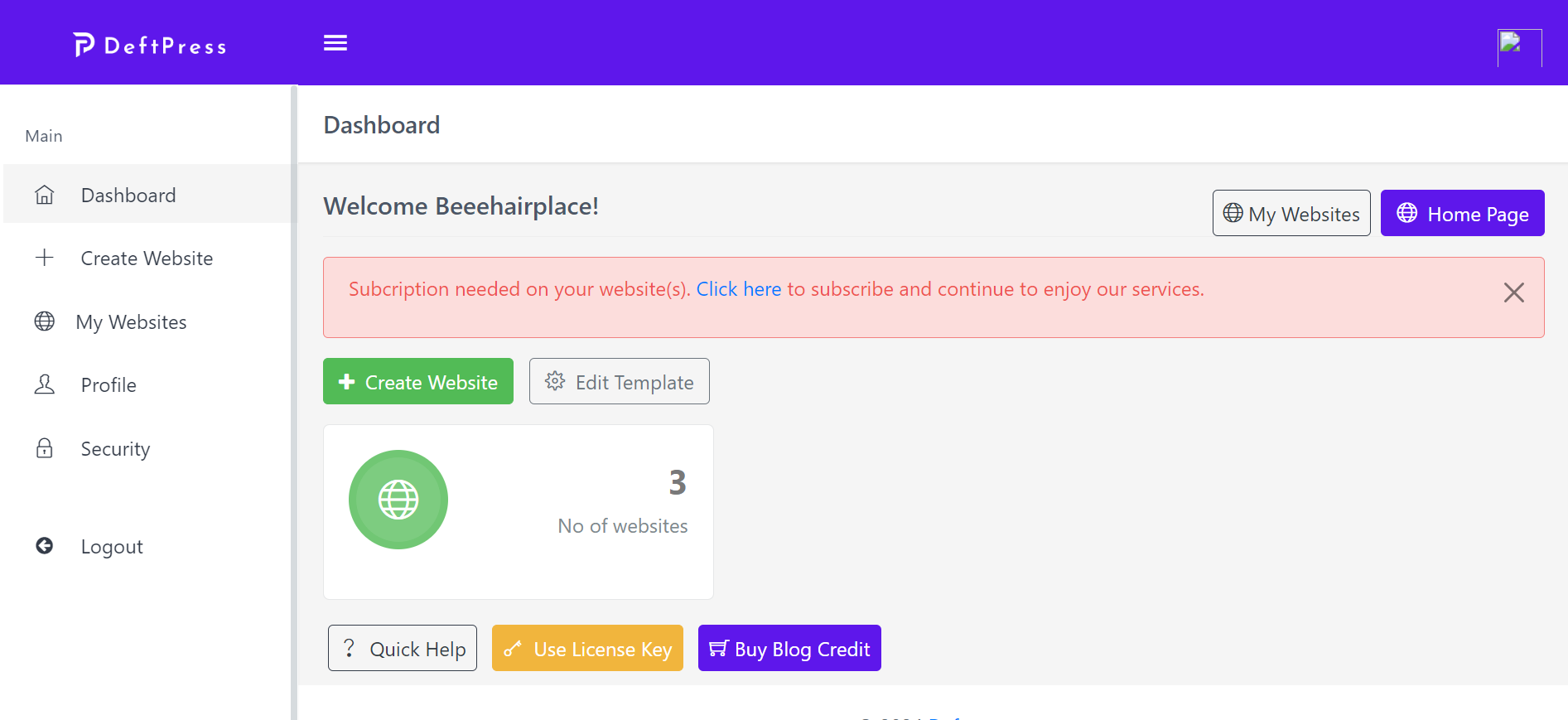This screenshot has width=1568, height=720.
Task: Open the user avatar menu
Action: [x=1518, y=47]
